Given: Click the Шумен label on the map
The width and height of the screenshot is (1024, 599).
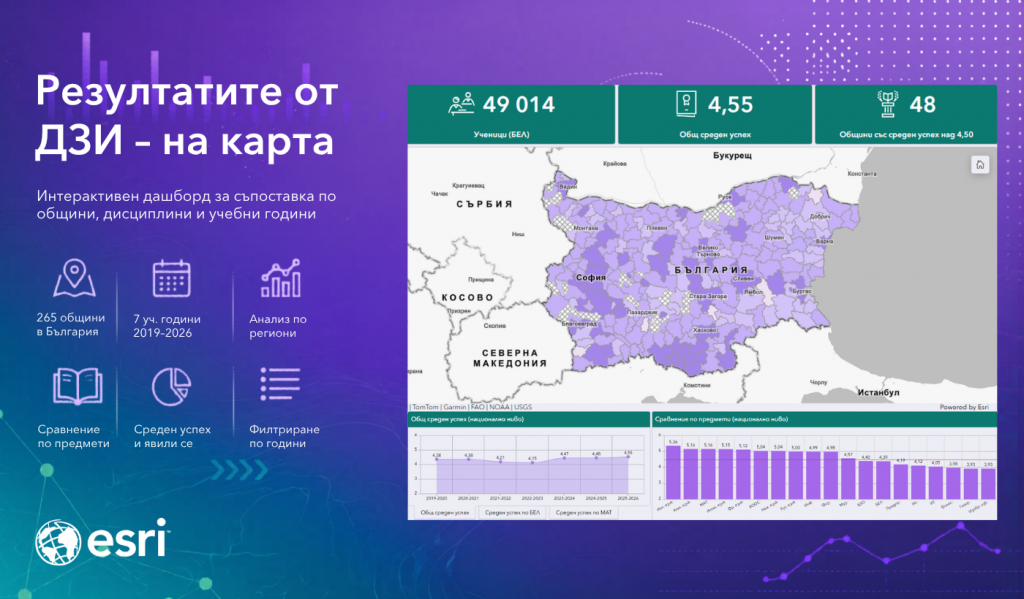Looking at the screenshot, I should pos(774,238).
